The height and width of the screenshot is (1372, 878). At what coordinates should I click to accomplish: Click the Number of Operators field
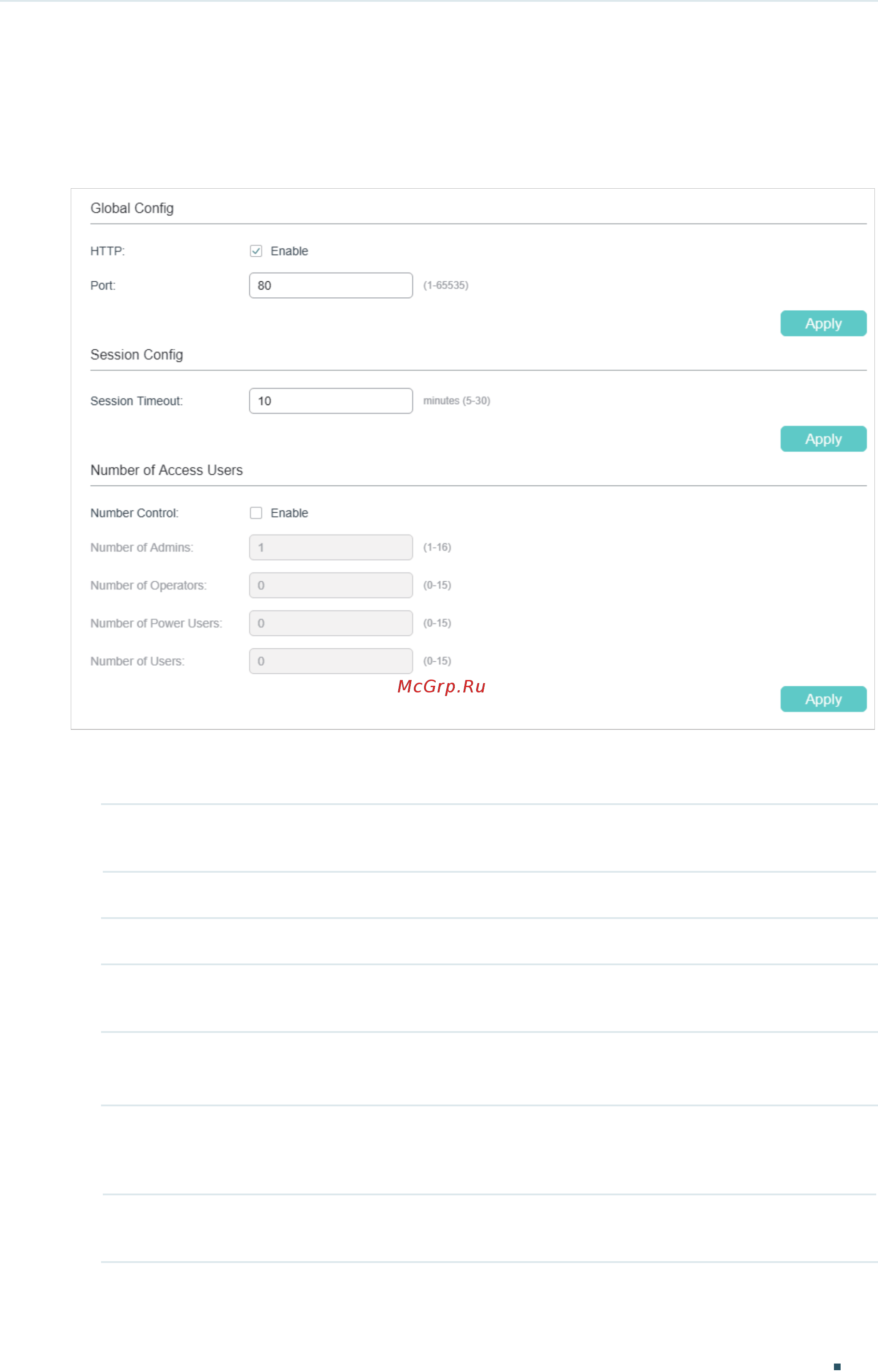331,585
